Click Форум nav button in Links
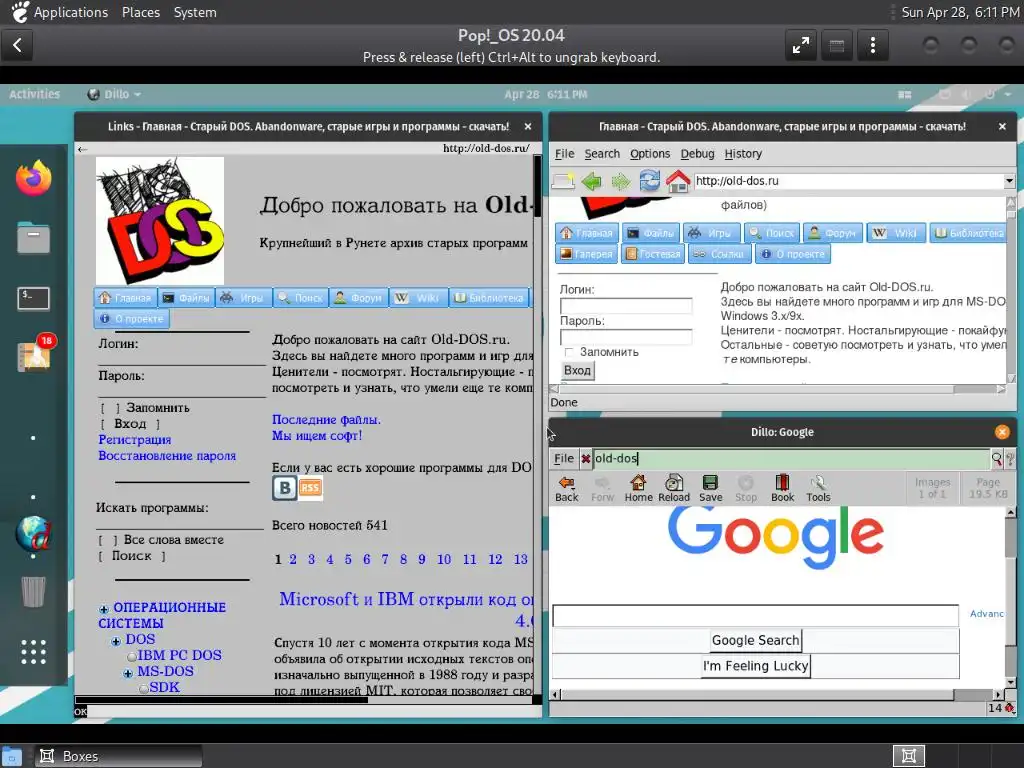 pos(359,298)
